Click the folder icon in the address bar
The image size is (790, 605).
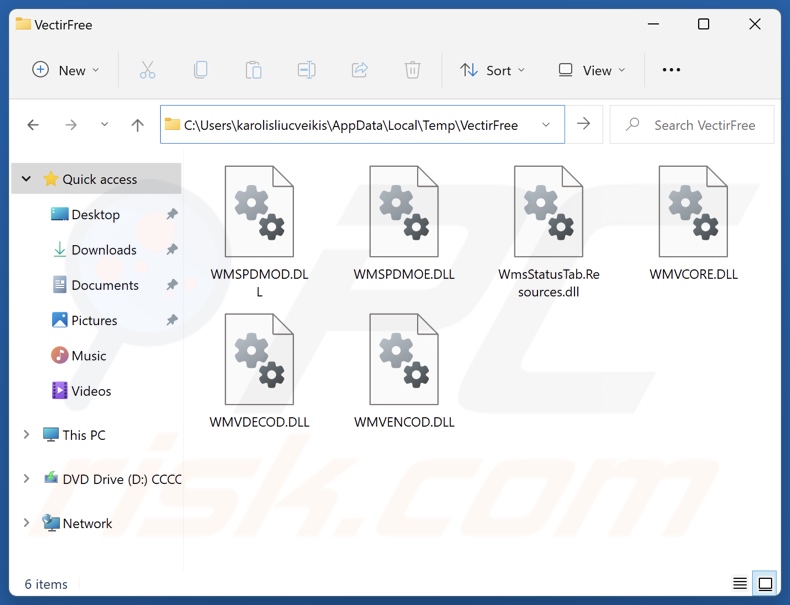tap(172, 124)
